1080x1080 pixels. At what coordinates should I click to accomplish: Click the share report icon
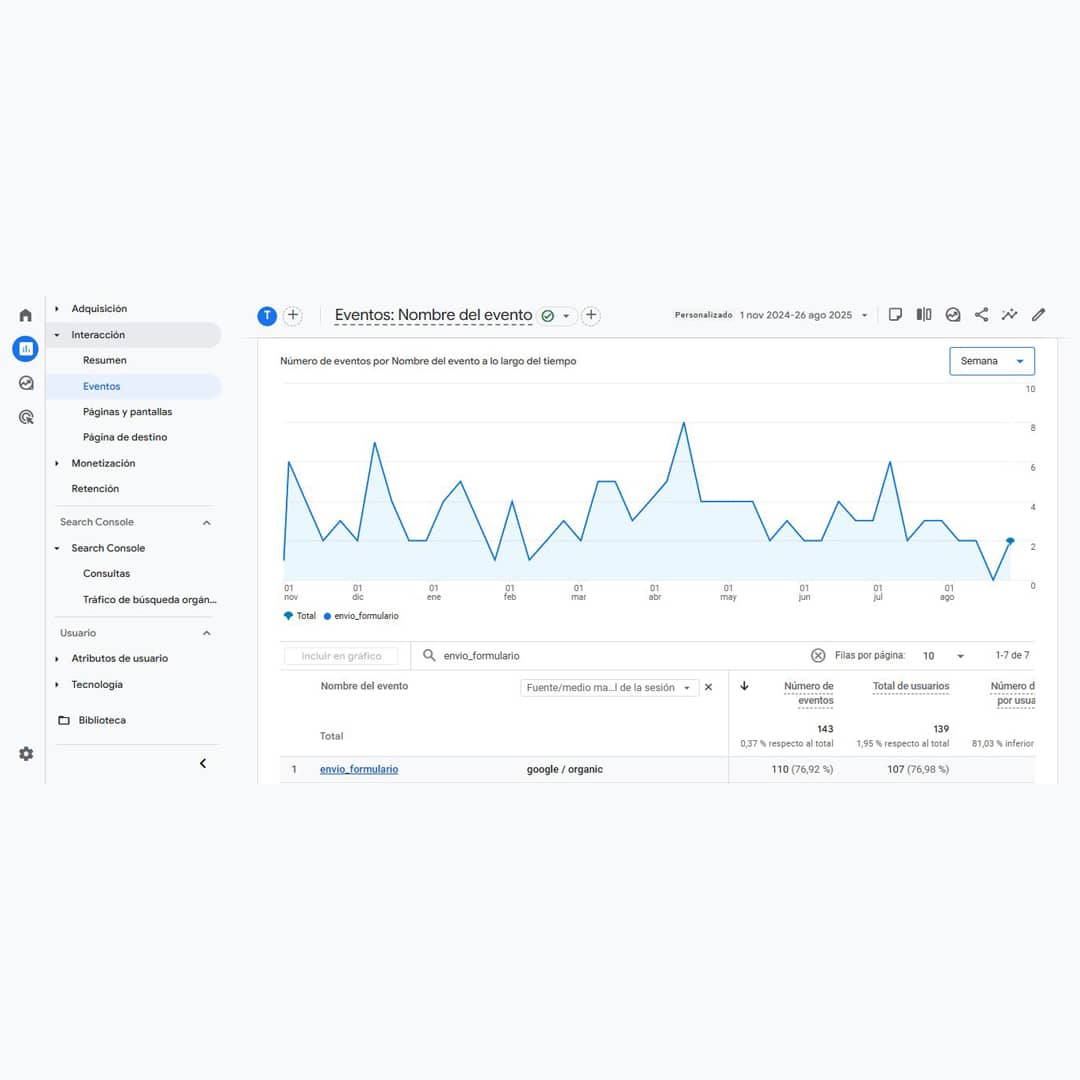point(981,315)
